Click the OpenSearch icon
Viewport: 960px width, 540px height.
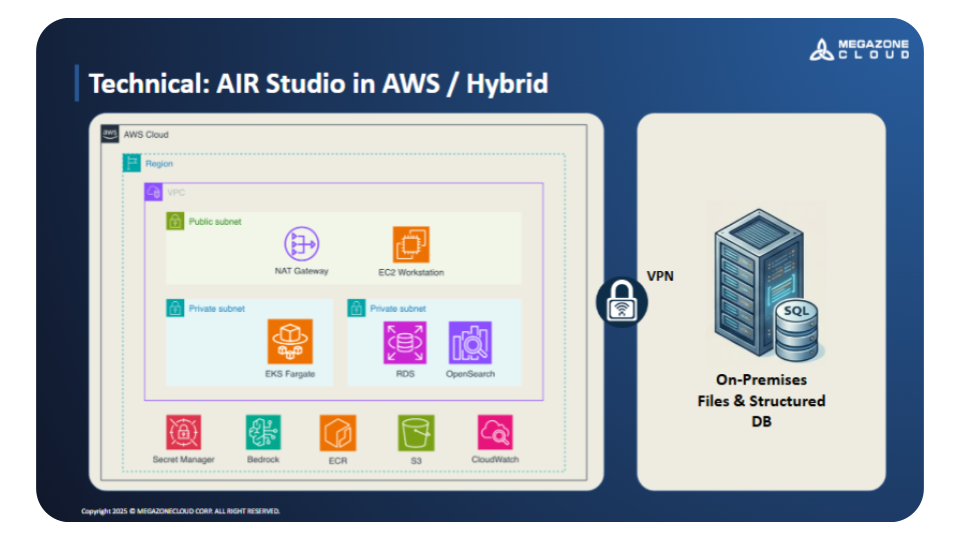(470, 342)
